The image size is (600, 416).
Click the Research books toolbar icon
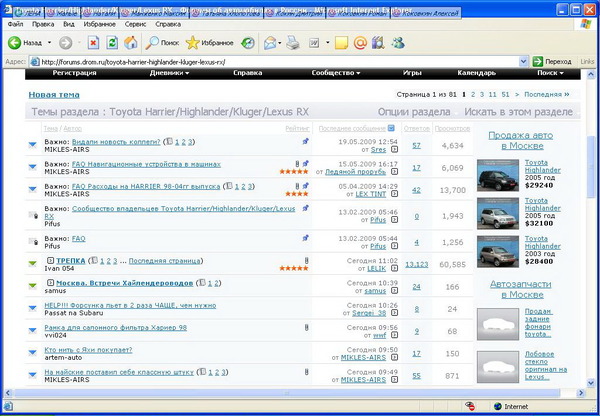click(378, 43)
